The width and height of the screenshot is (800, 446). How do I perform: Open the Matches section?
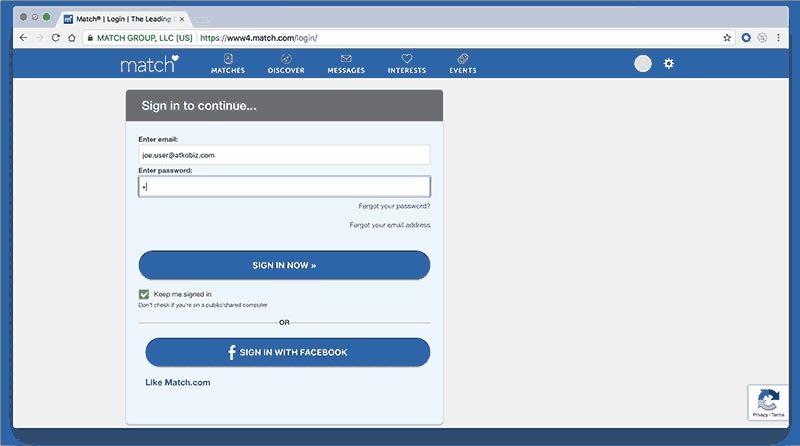pos(228,64)
